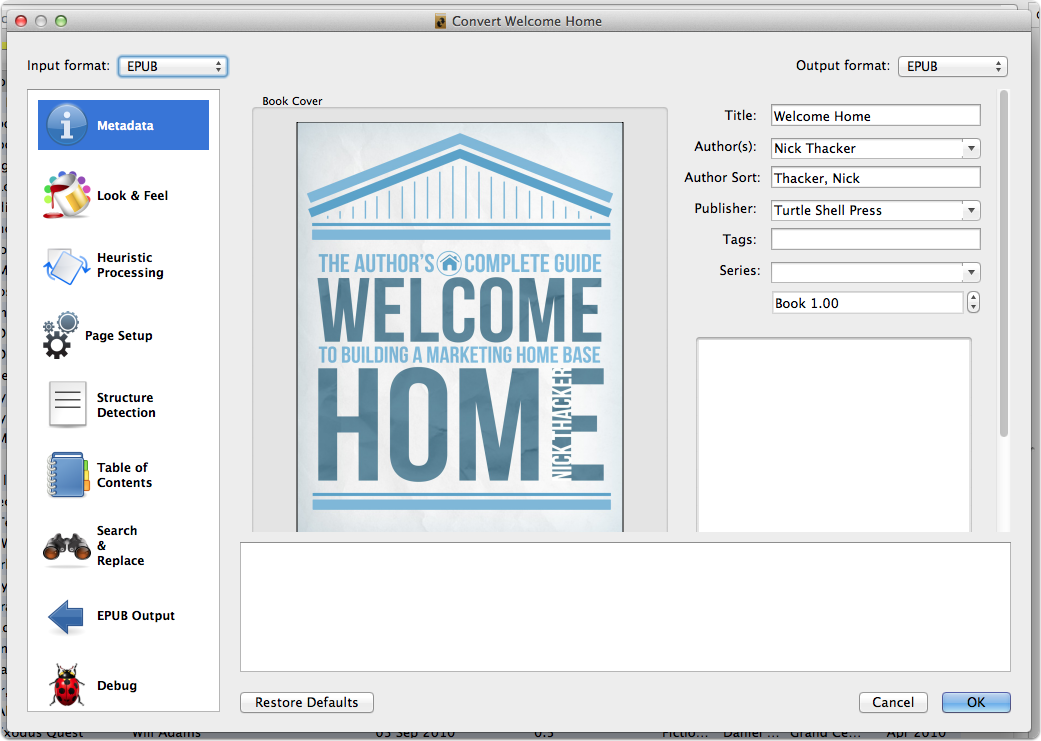Switch to Look & Feel settings
The image size is (1041, 741).
pos(123,195)
